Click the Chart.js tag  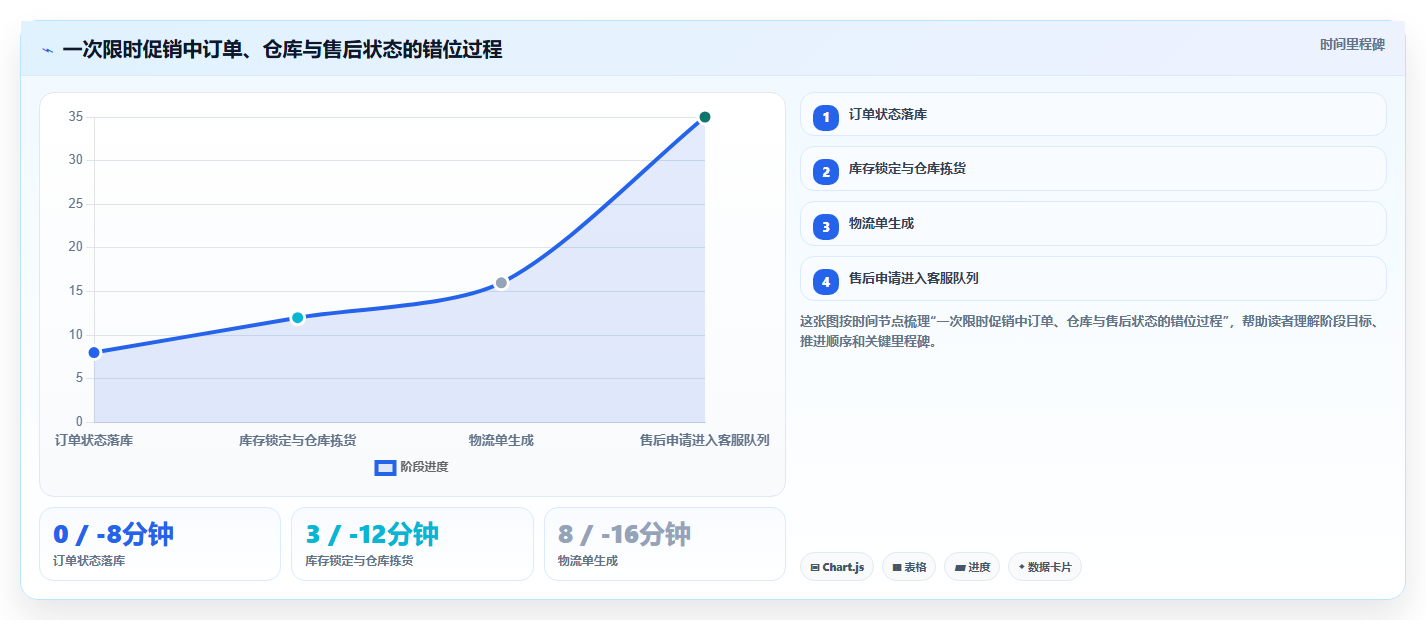click(x=837, y=567)
